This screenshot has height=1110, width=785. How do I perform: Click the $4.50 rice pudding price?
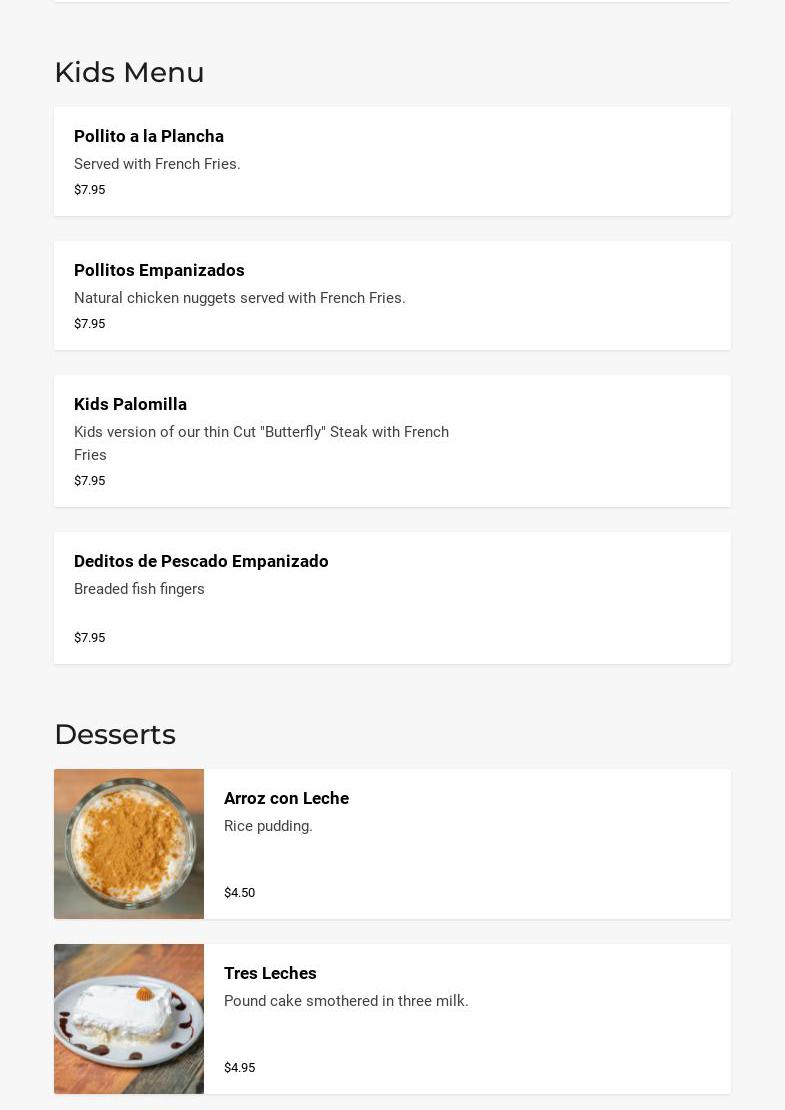click(x=239, y=892)
